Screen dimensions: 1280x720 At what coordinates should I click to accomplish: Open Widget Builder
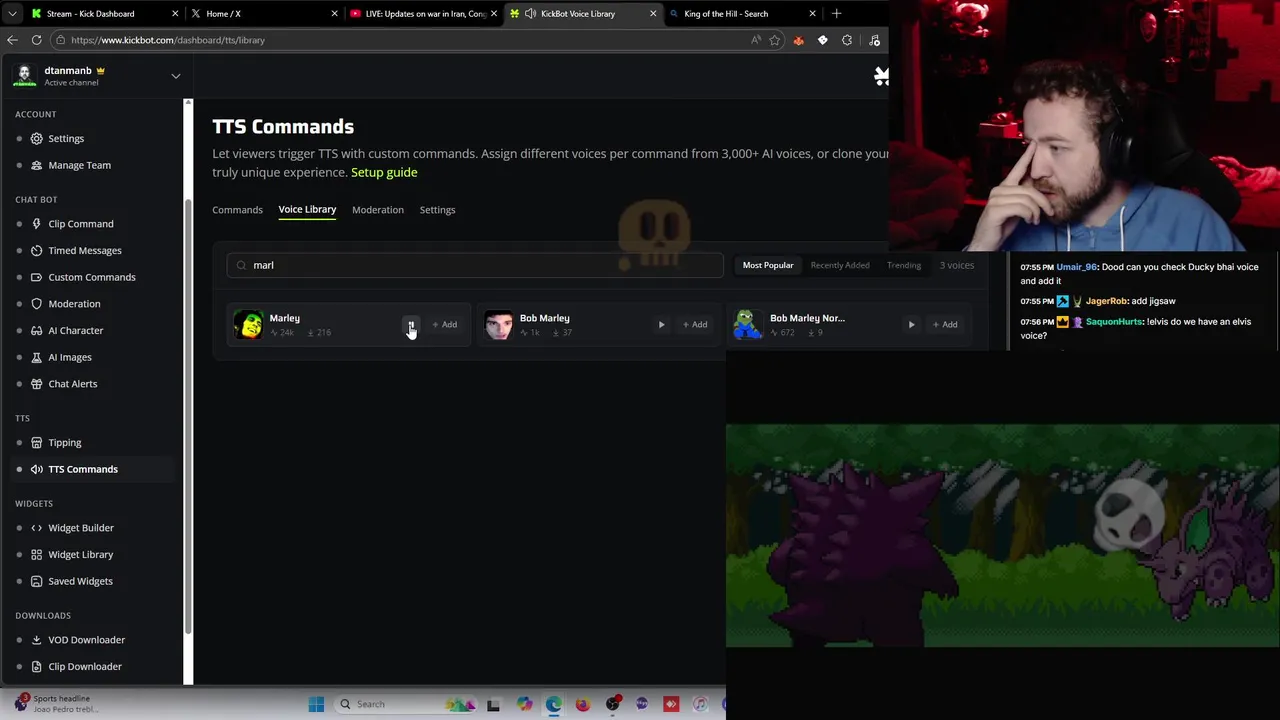[81, 528]
